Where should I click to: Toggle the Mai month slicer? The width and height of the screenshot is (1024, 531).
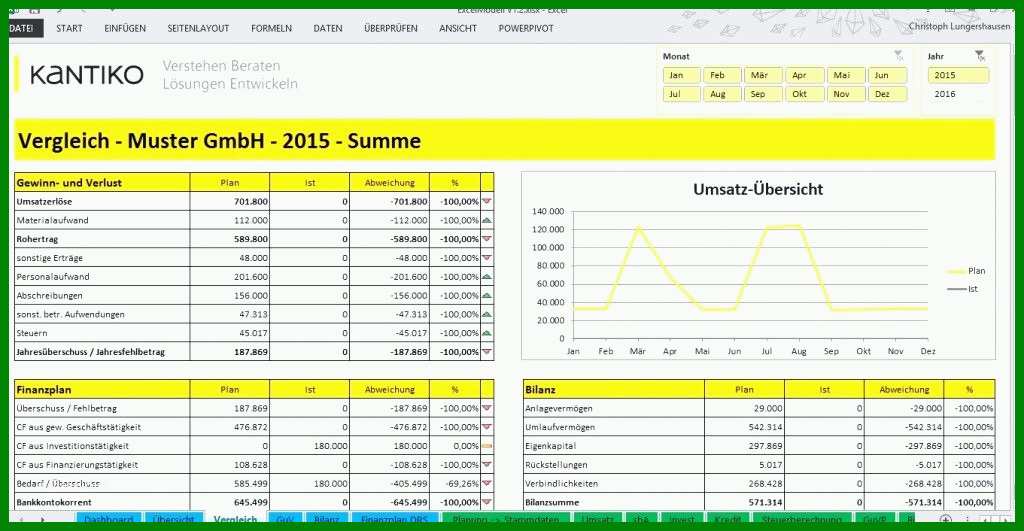click(x=846, y=75)
